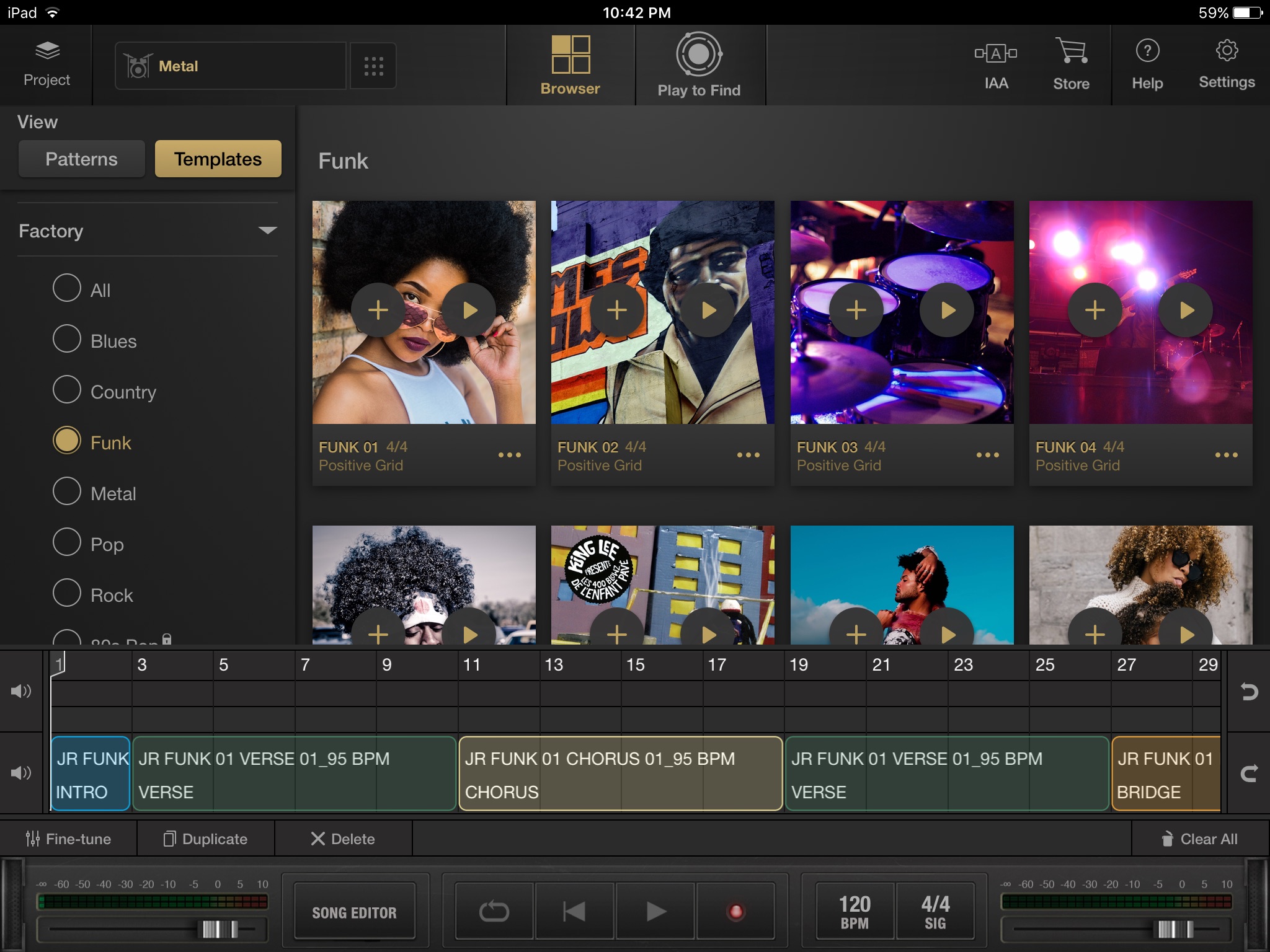Collapse the Factory dropdown arrow
The image size is (1270, 952).
(267, 231)
